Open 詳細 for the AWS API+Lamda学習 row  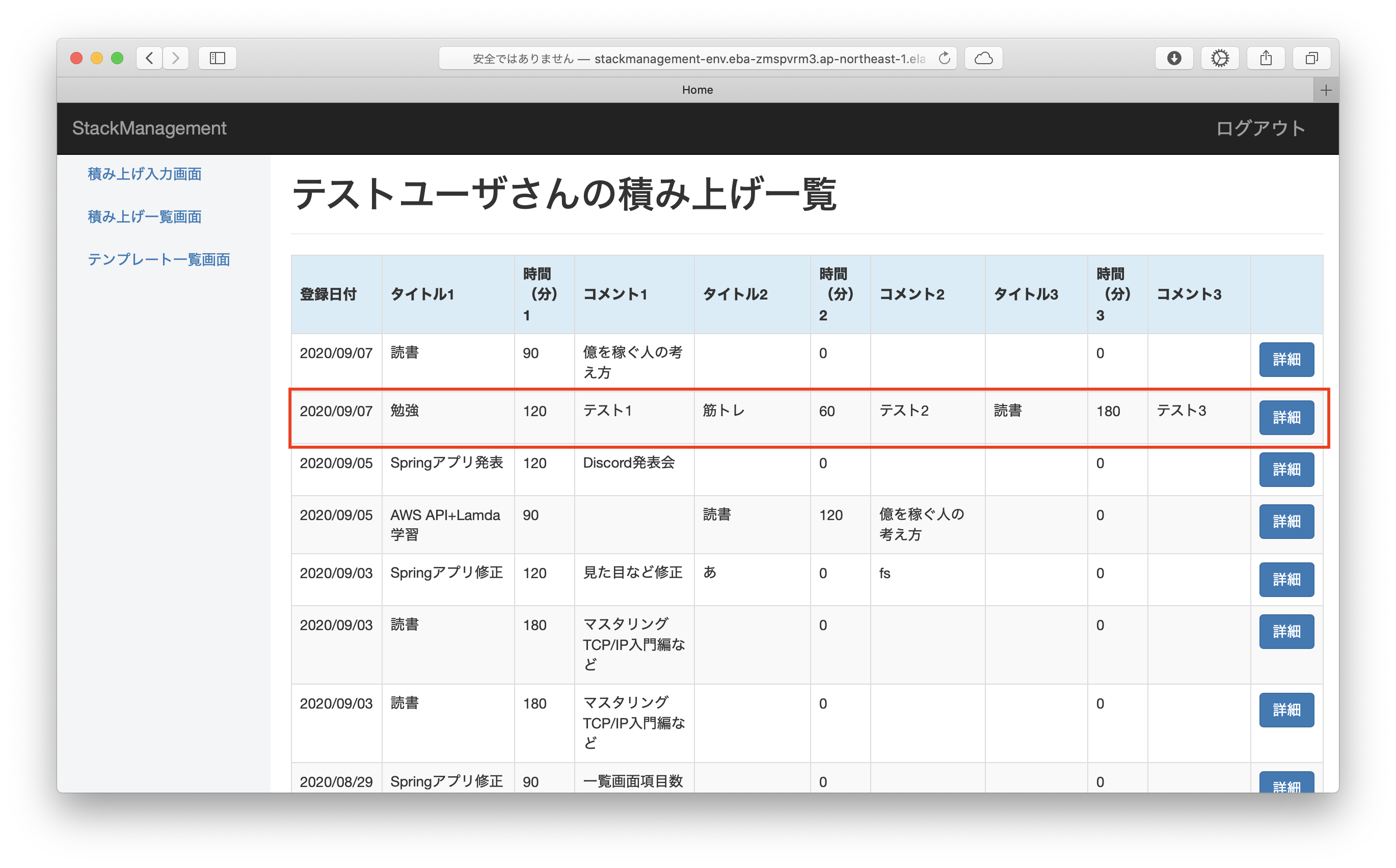[x=1286, y=521]
